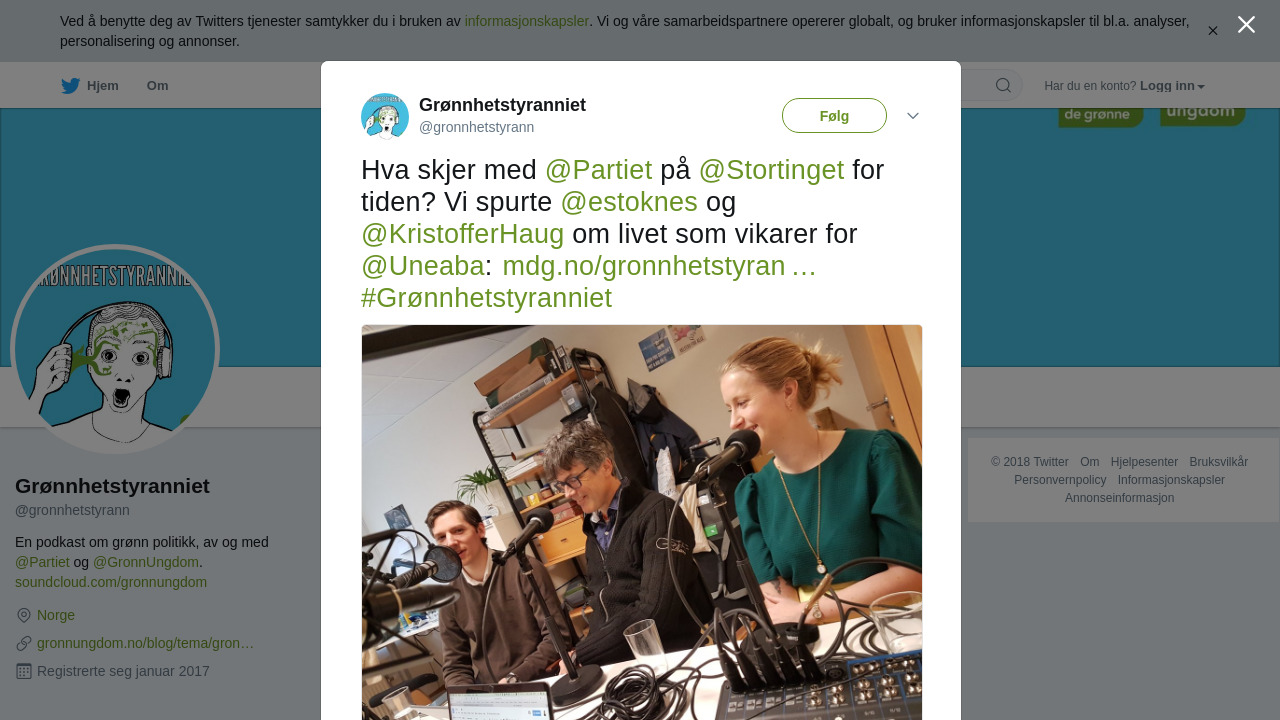Close the tweet overlay with large X

[1246, 24]
